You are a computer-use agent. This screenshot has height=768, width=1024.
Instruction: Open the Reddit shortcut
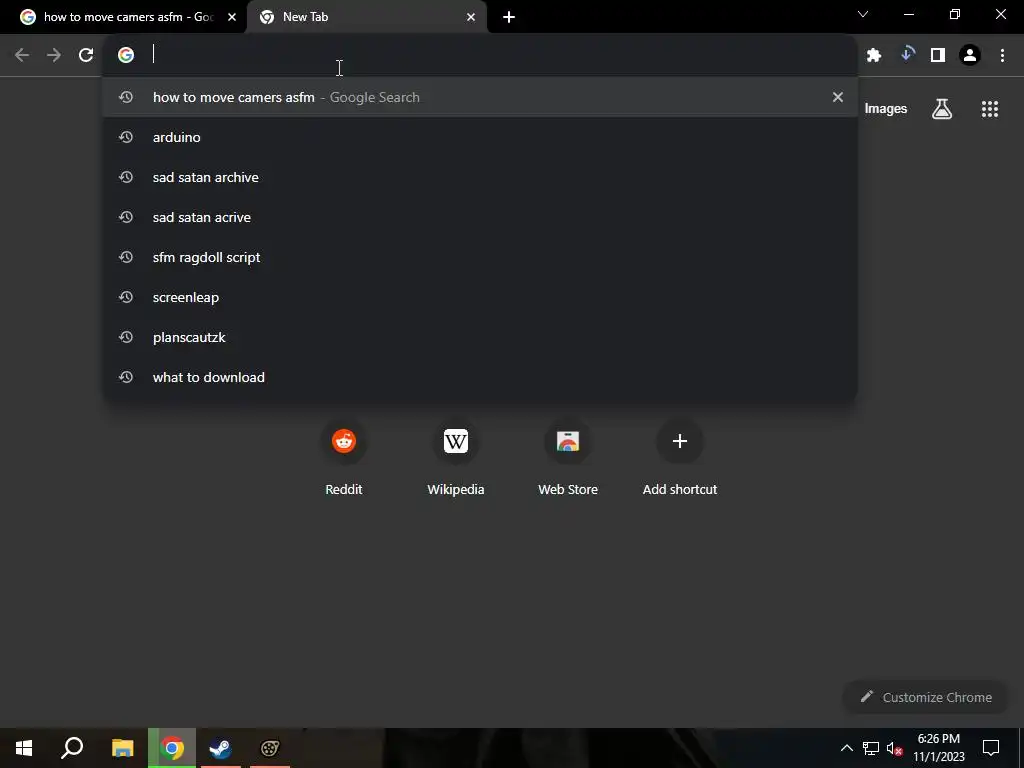344,457
